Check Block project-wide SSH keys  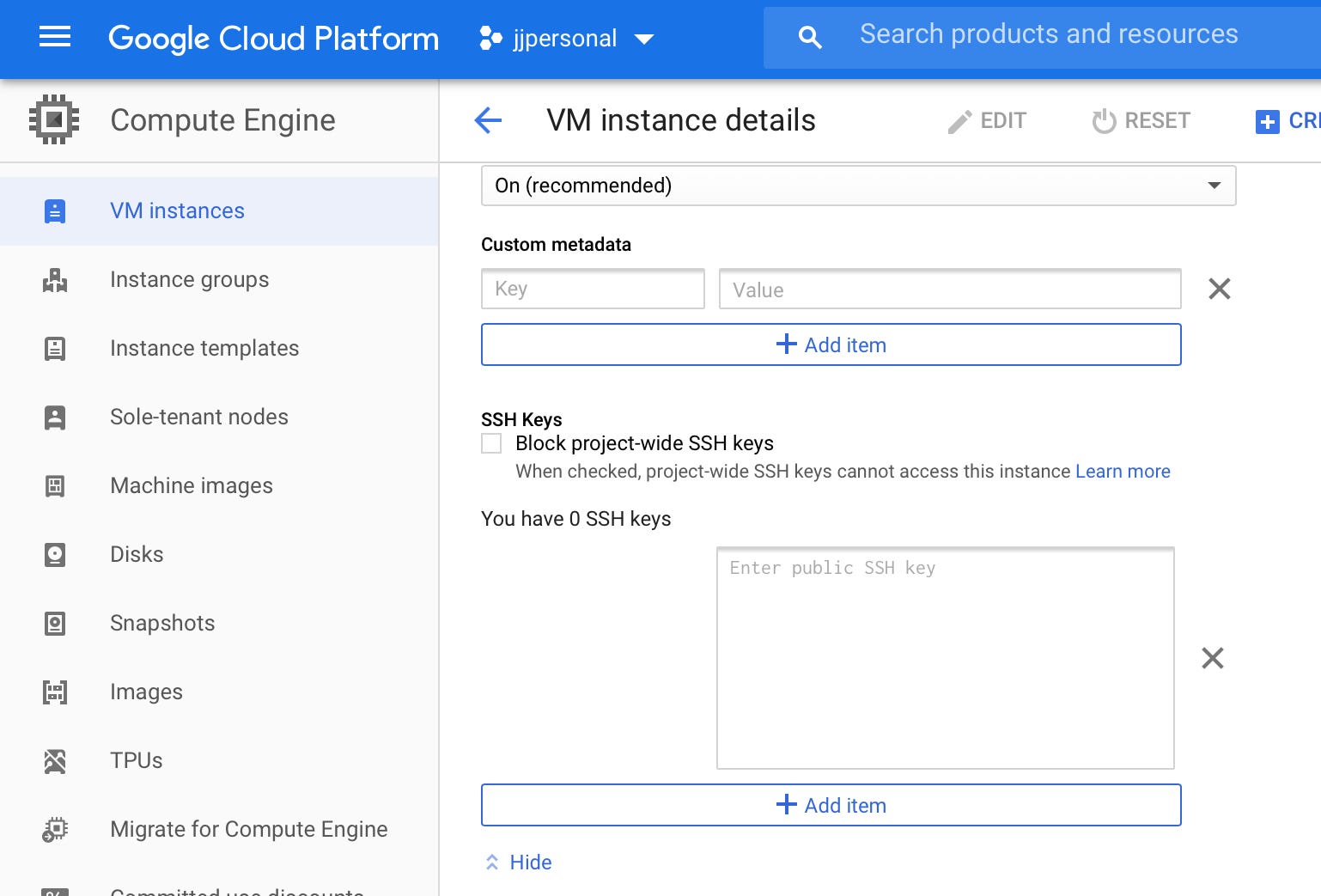pos(490,442)
